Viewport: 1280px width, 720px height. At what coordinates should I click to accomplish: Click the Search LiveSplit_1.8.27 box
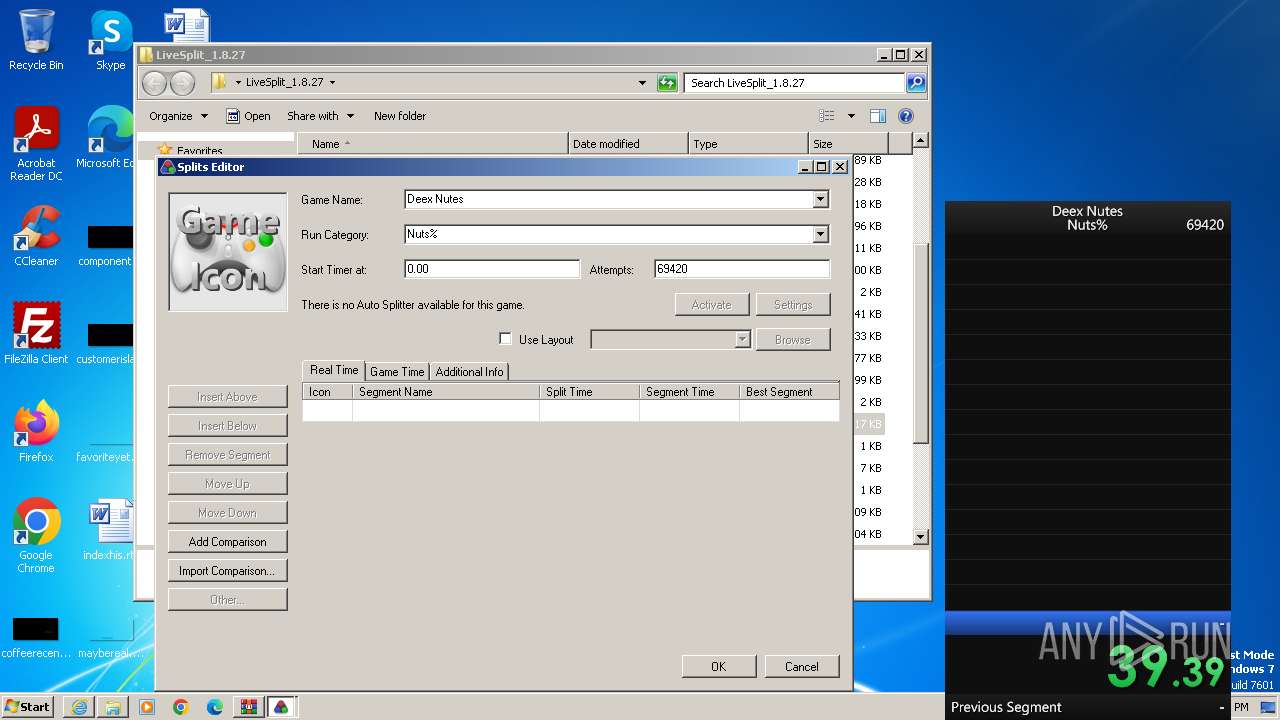[x=795, y=83]
